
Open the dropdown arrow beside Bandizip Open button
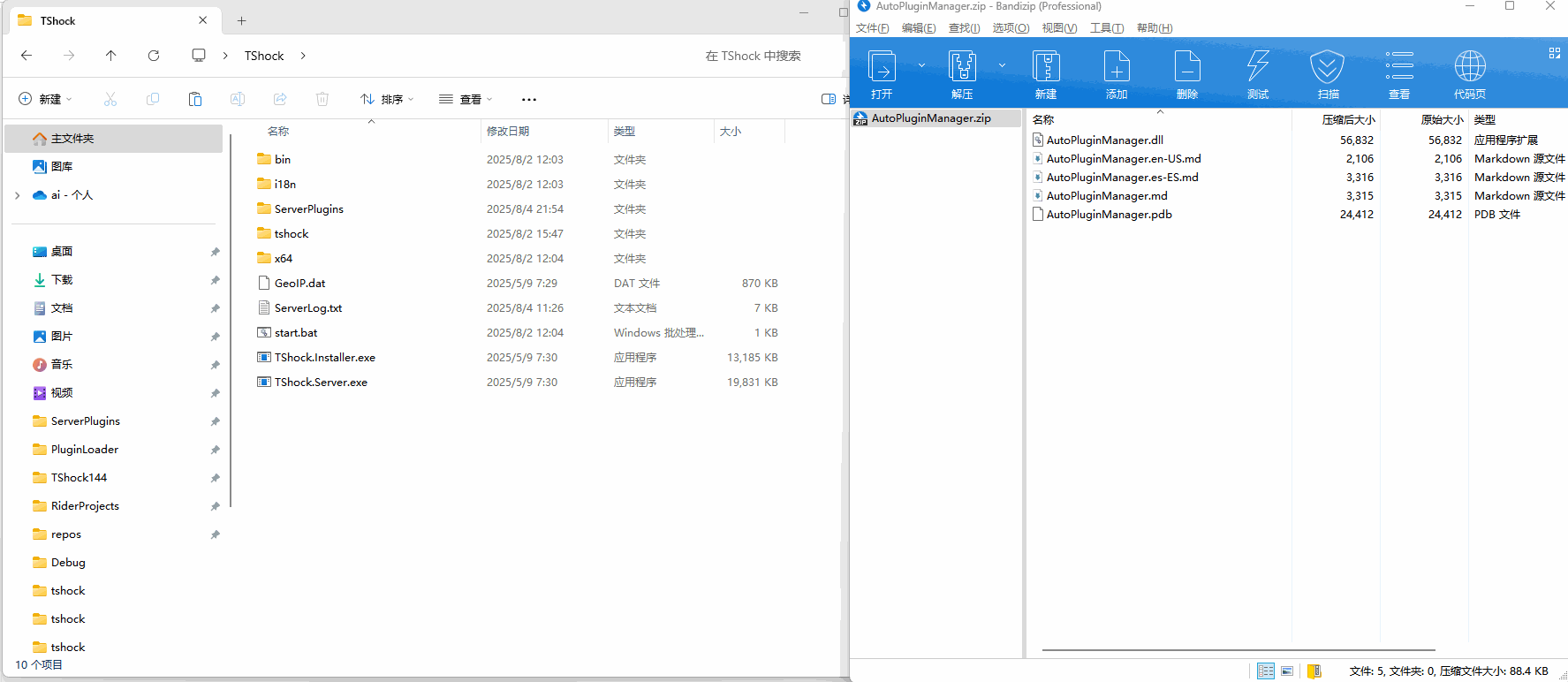point(921,65)
